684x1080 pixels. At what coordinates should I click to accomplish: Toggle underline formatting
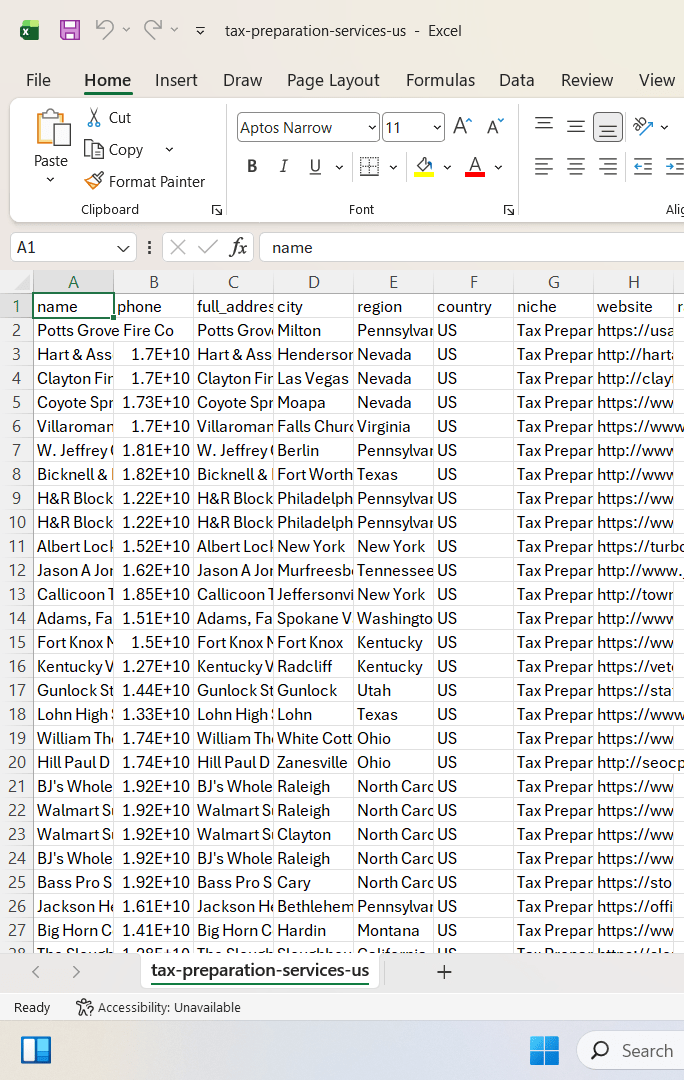pyautogui.click(x=315, y=166)
